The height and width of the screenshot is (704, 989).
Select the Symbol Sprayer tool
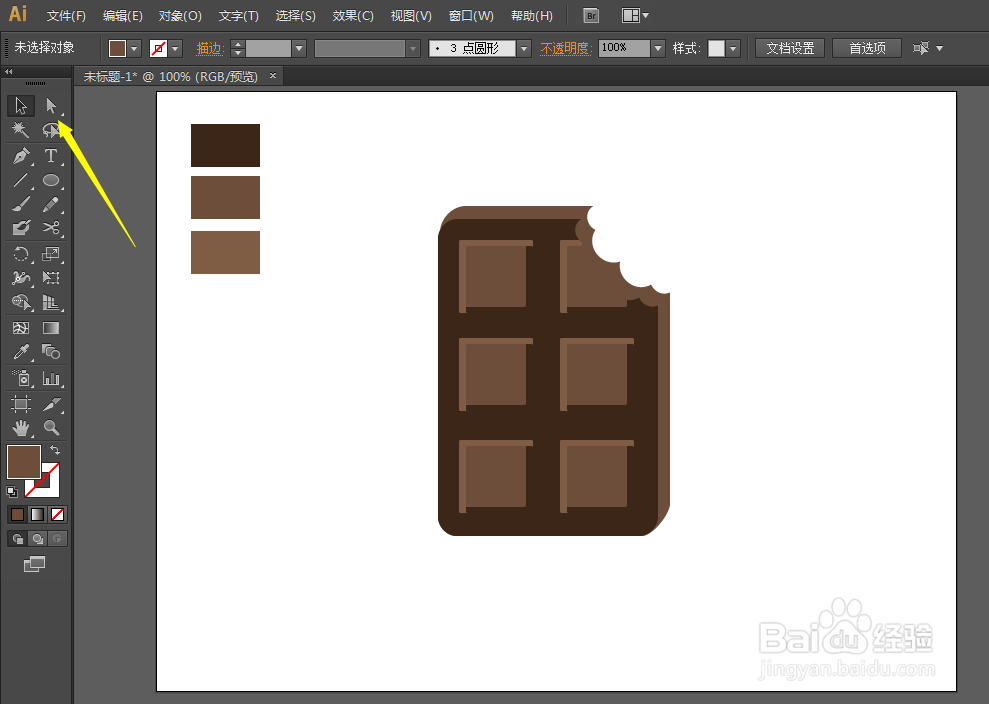(21, 378)
